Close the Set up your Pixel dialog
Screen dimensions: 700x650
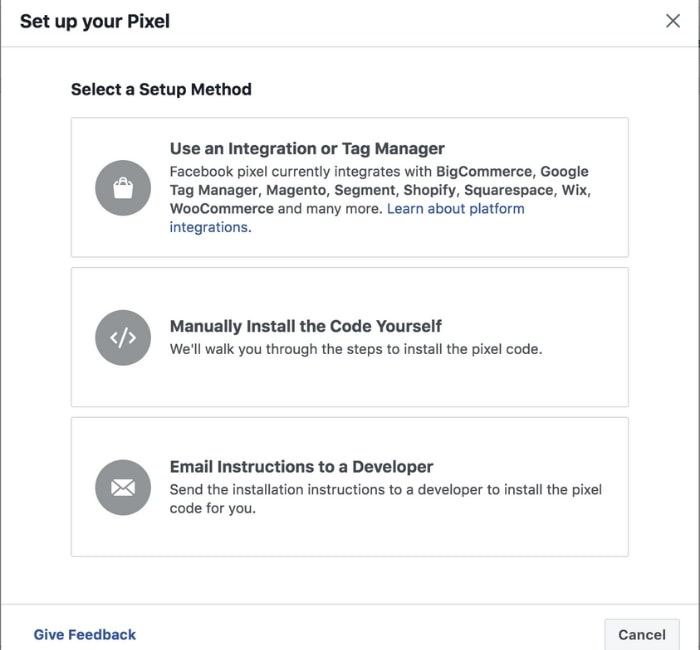coord(673,21)
